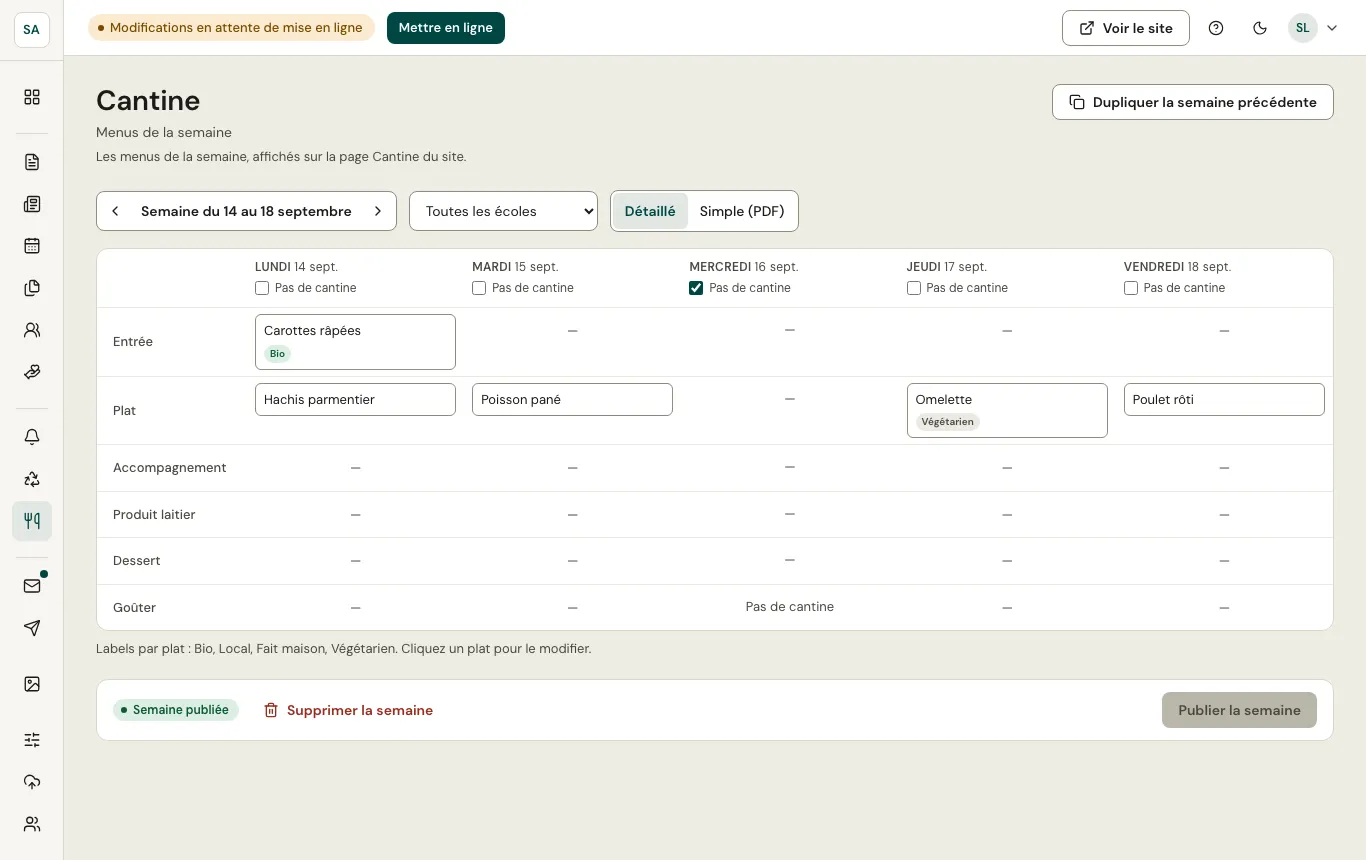The width and height of the screenshot is (1366, 860).
Task: Click Supprimer la semaine link
Action: 348,710
